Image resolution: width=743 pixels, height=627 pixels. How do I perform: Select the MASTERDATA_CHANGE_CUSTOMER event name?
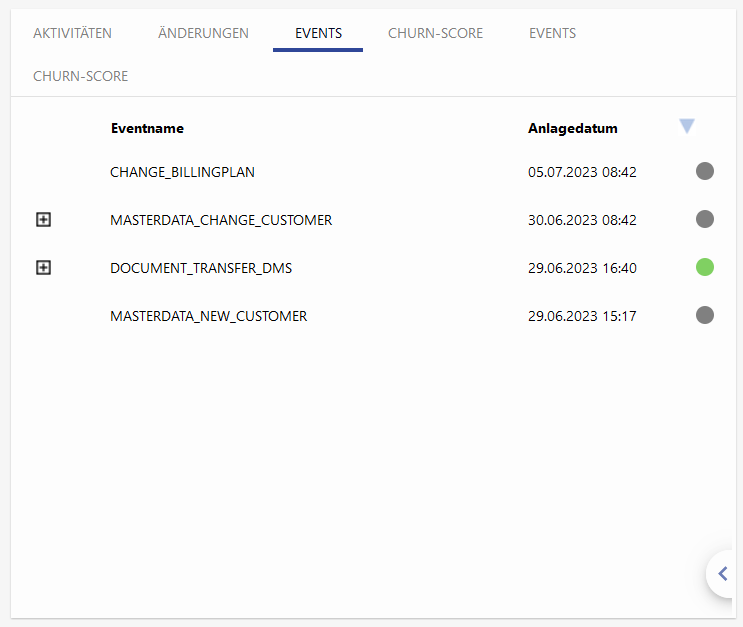[221, 220]
